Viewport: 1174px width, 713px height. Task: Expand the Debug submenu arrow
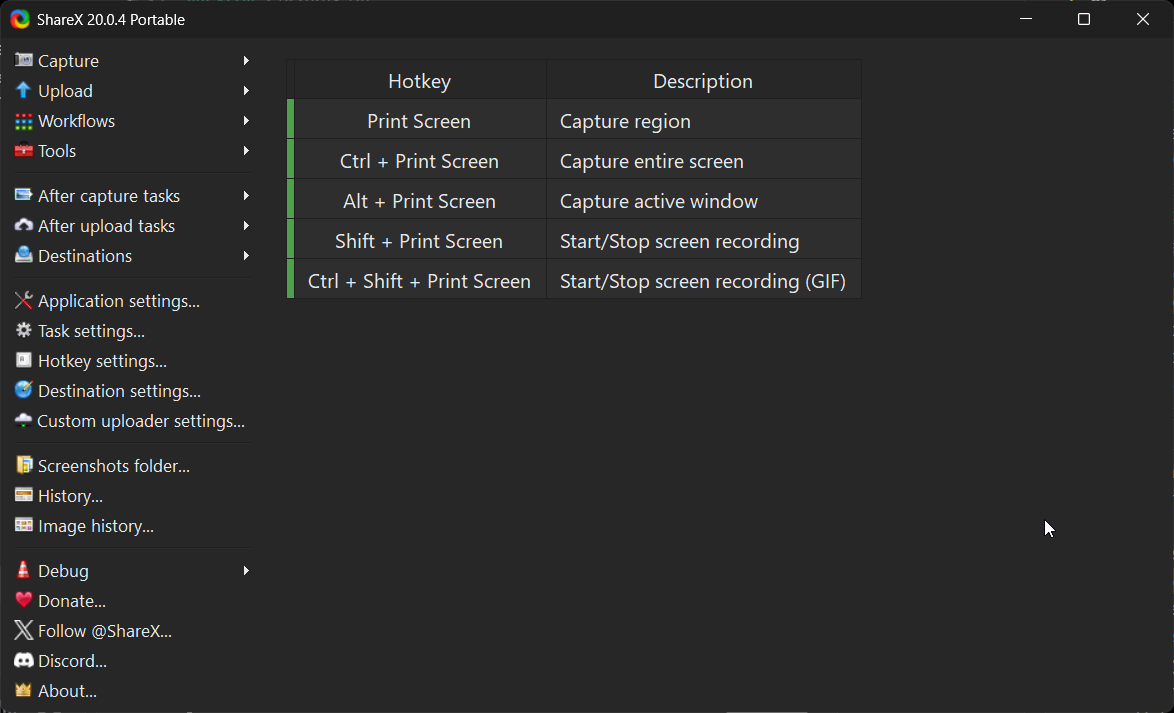[x=246, y=571]
